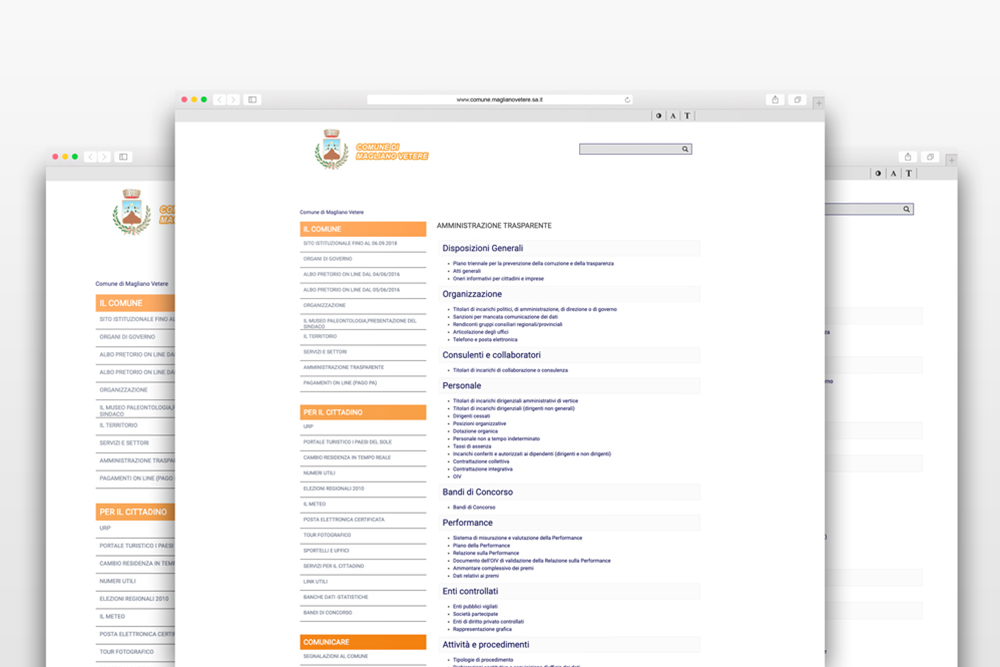This screenshot has width=1000, height=667.
Task: Open the Tipologie di procedimento link
Action: tap(483, 660)
